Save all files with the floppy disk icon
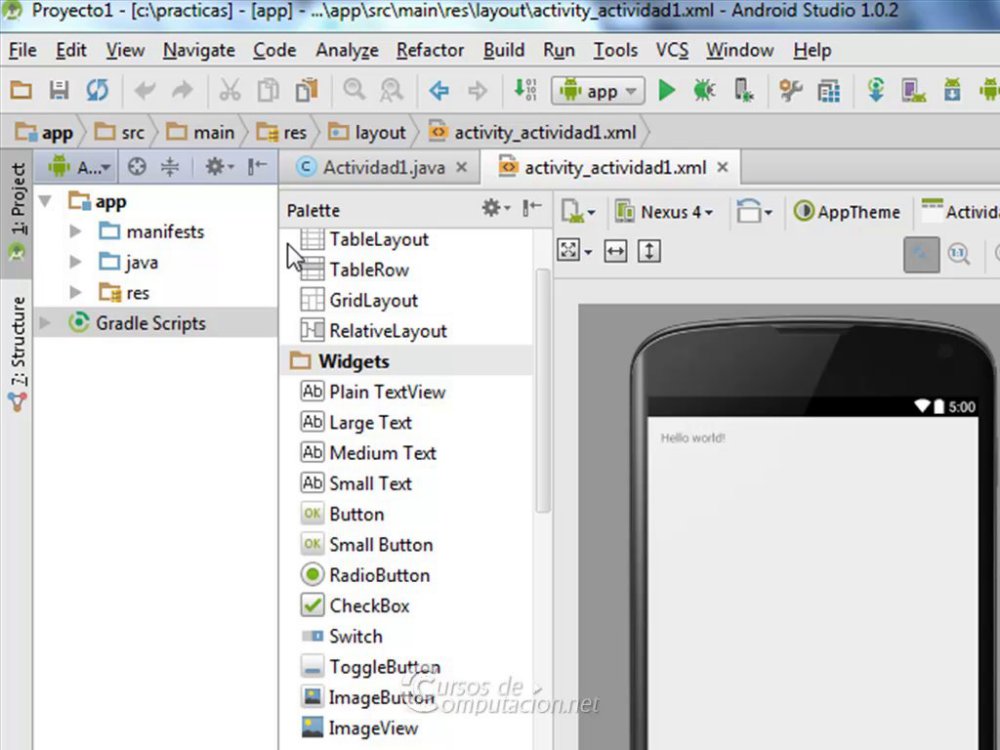Image resolution: width=1000 pixels, height=750 pixels. point(59,91)
